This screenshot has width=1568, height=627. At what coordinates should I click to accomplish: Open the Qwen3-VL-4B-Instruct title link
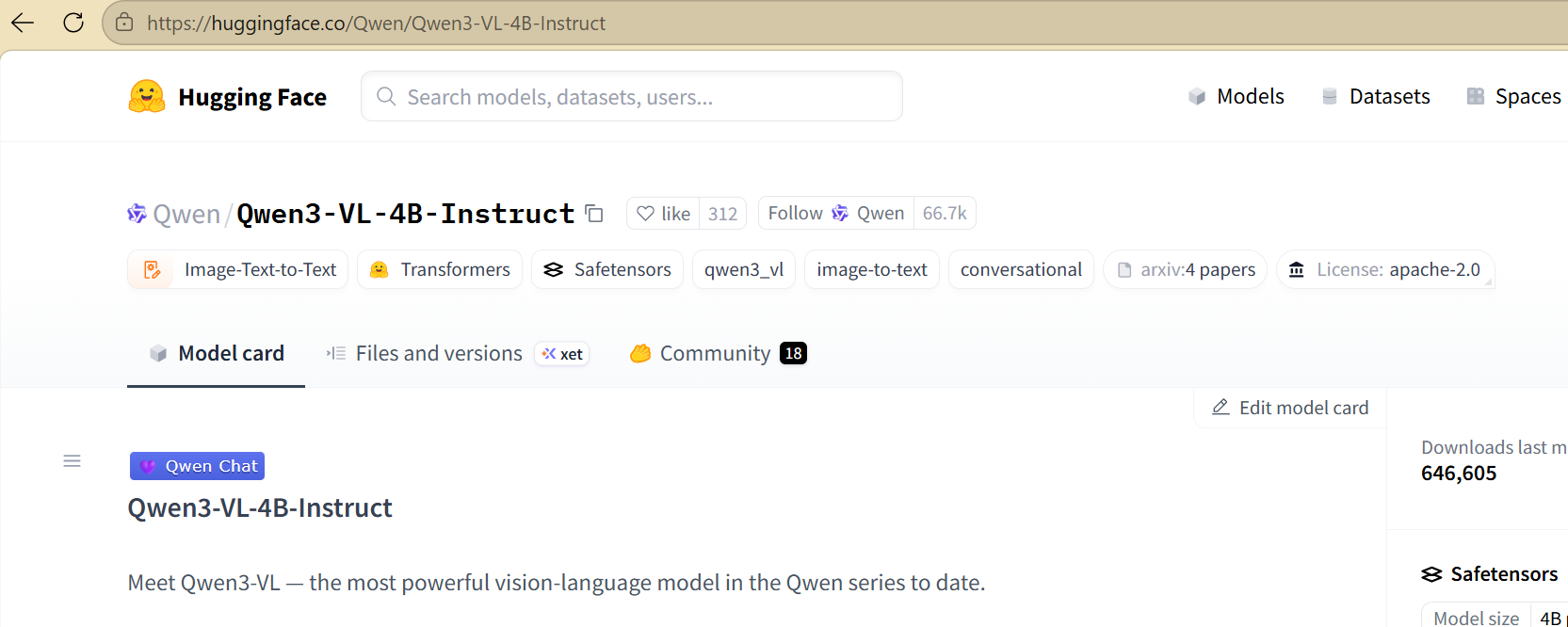405,214
